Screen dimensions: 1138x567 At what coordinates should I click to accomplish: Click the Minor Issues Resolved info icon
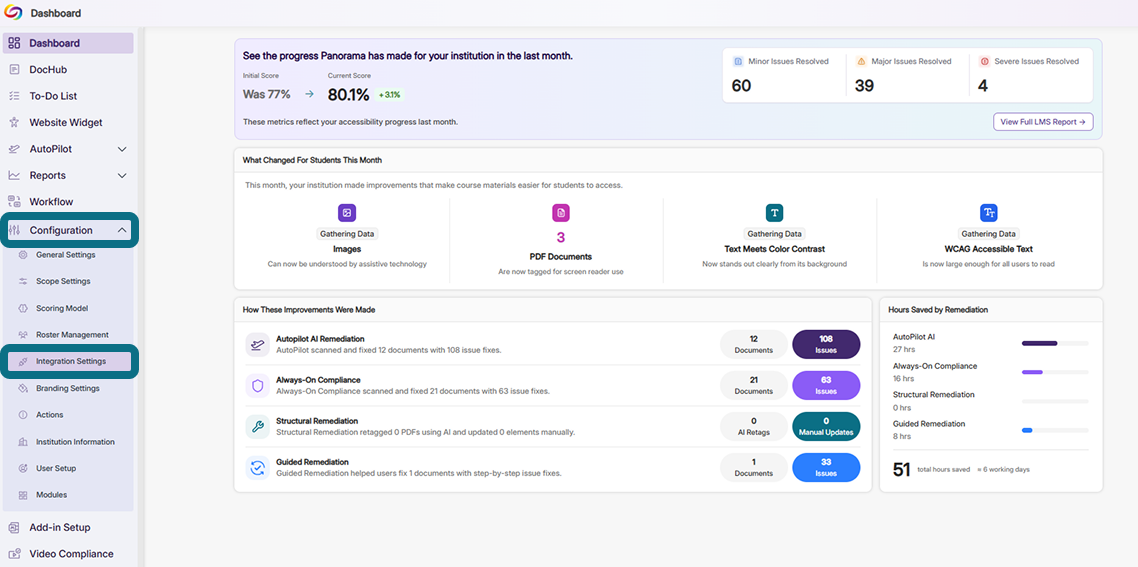click(738, 62)
